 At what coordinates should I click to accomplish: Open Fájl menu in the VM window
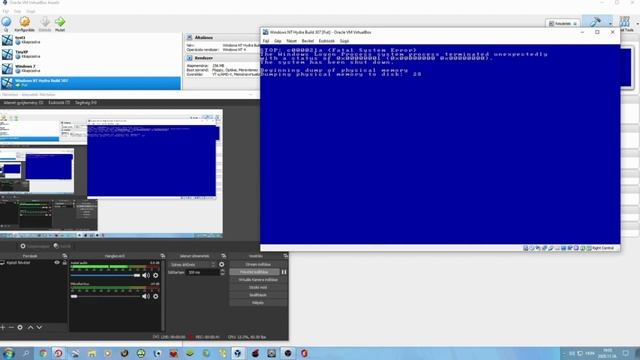tap(266, 41)
